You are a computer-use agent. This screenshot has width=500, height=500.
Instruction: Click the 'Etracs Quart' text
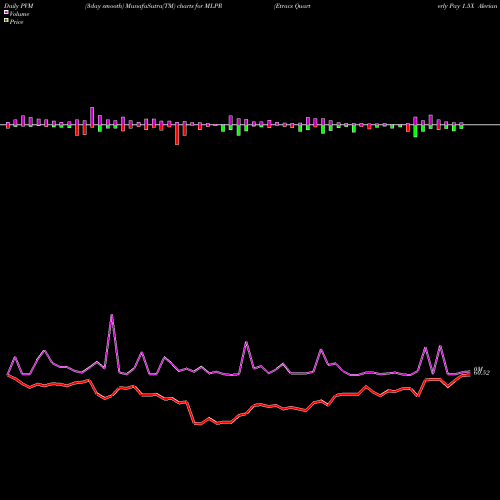click(292, 6)
